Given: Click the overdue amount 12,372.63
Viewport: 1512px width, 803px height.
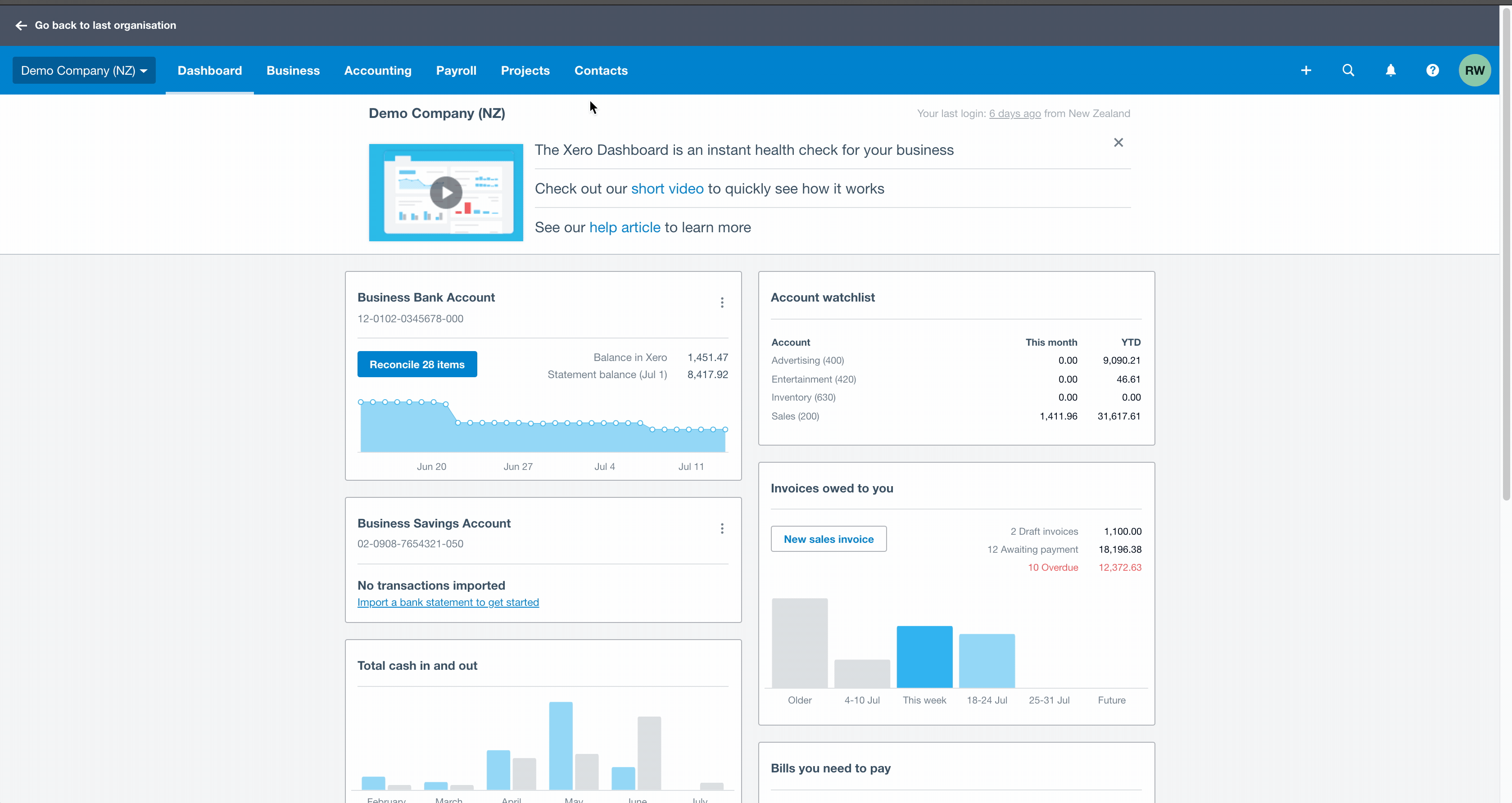Looking at the screenshot, I should click(x=1120, y=567).
